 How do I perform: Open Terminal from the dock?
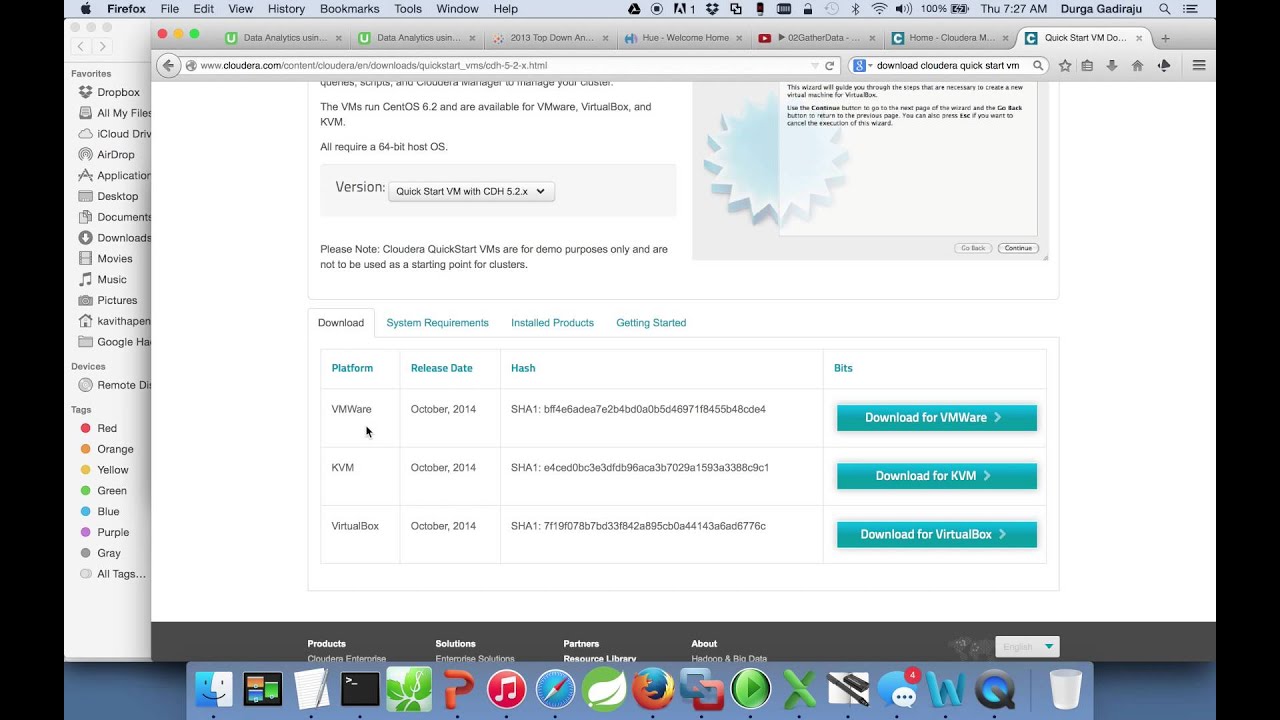360,689
